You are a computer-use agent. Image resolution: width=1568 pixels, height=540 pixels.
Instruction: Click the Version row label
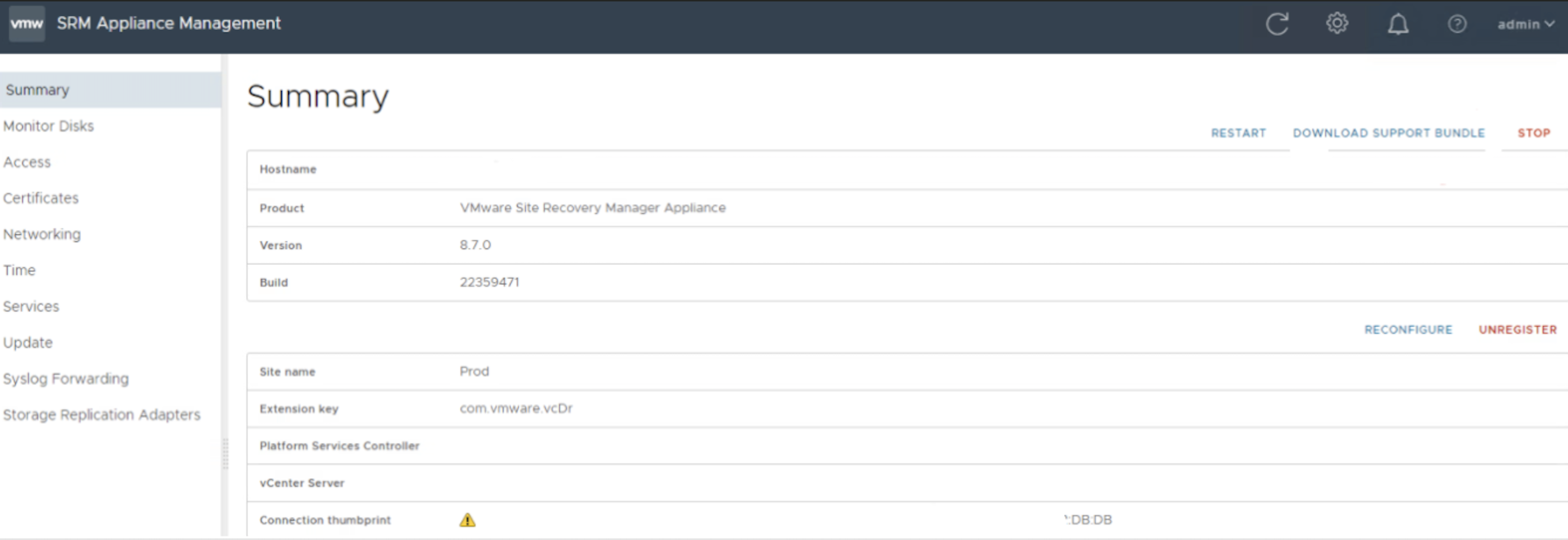click(x=281, y=245)
